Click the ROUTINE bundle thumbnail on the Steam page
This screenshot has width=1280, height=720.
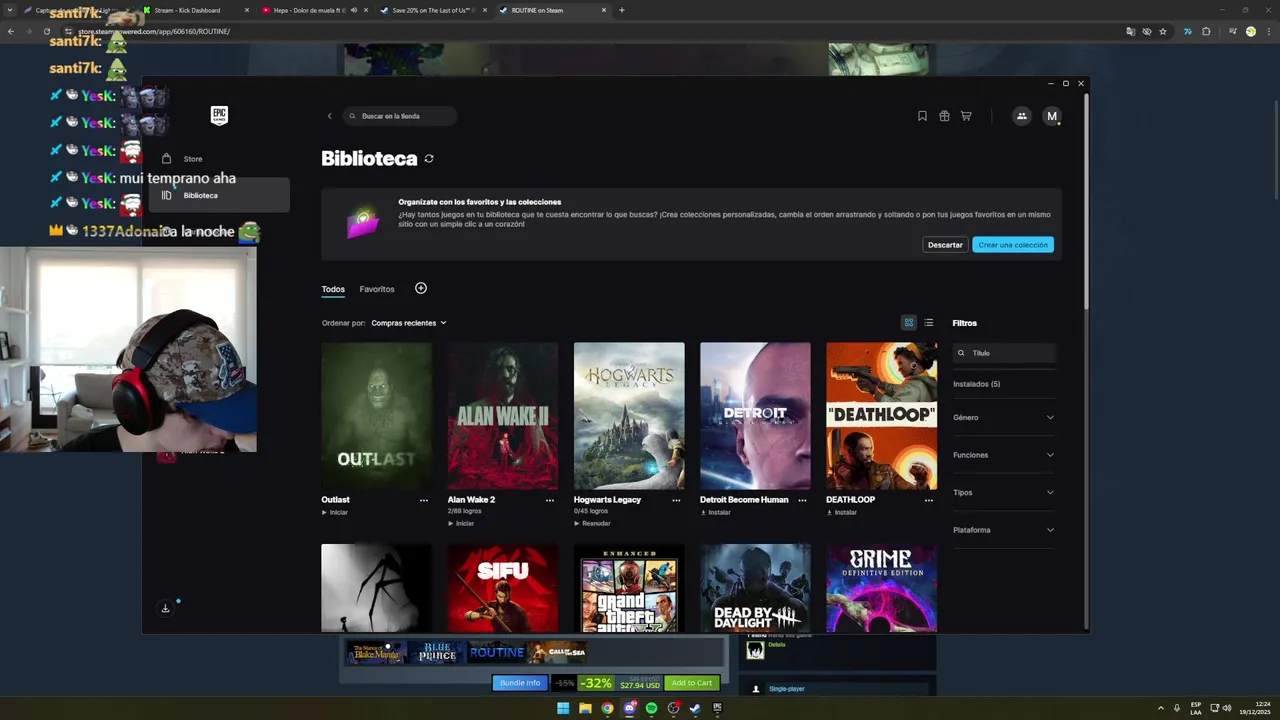[x=497, y=653]
